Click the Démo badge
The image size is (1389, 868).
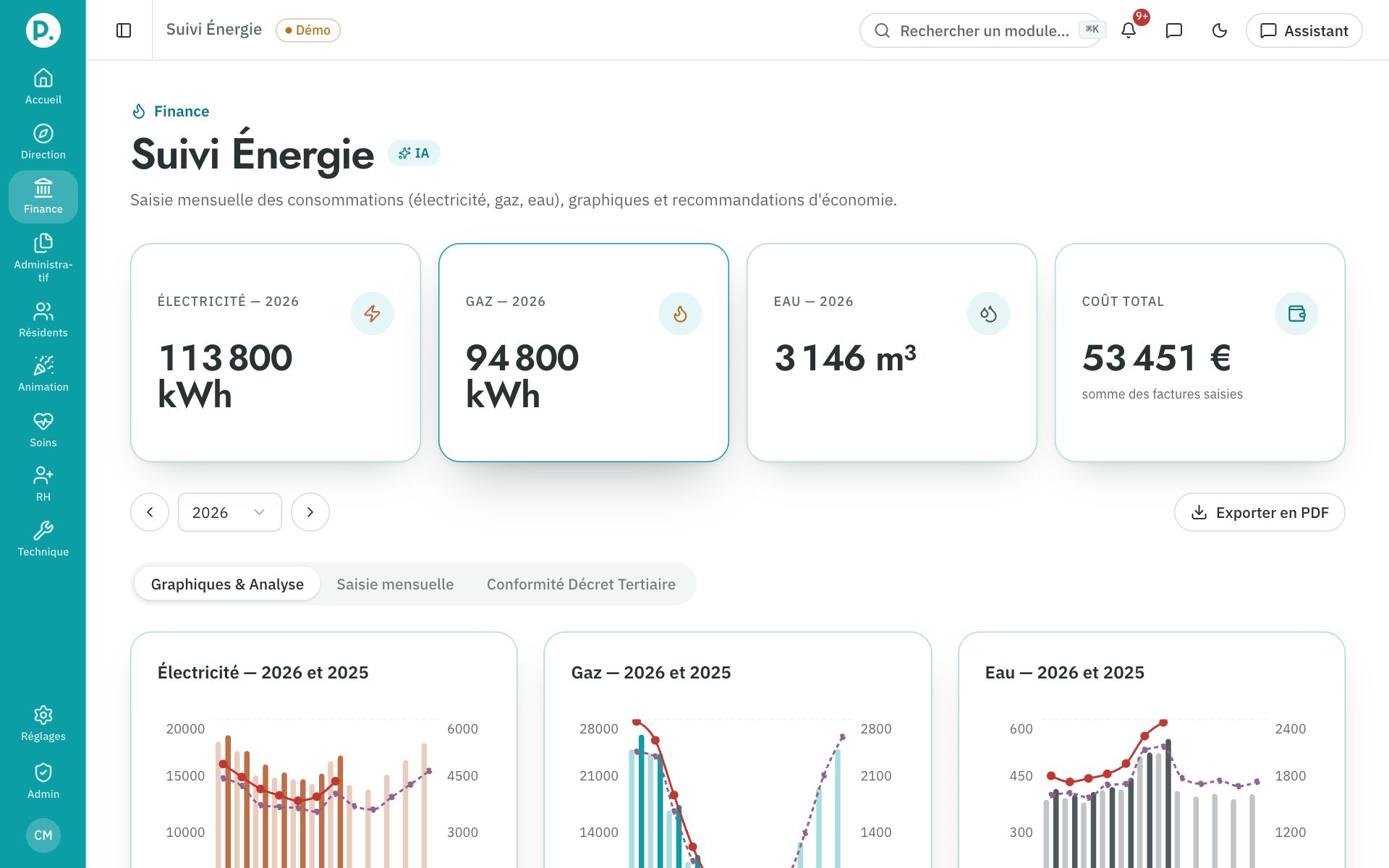tap(308, 30)
